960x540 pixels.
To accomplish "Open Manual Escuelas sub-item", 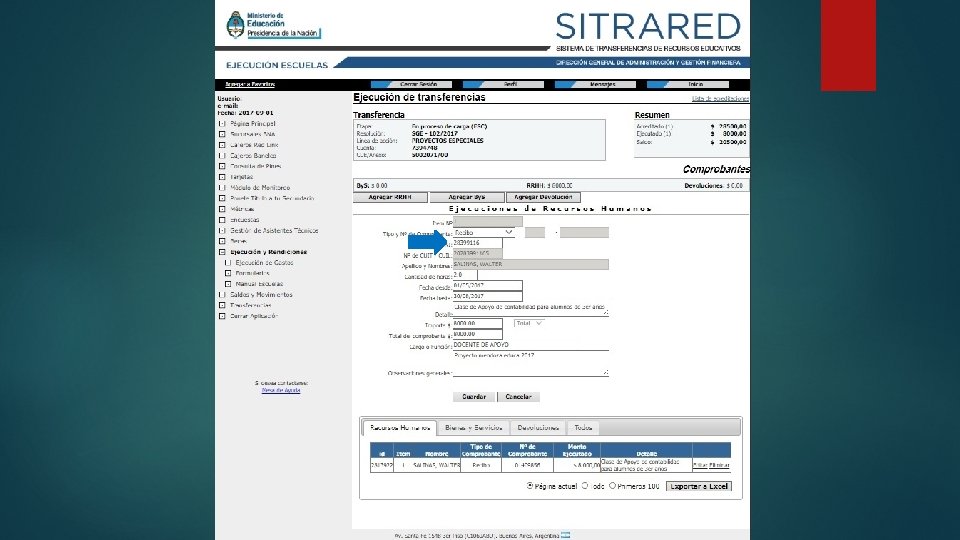I will pos(259,284).
